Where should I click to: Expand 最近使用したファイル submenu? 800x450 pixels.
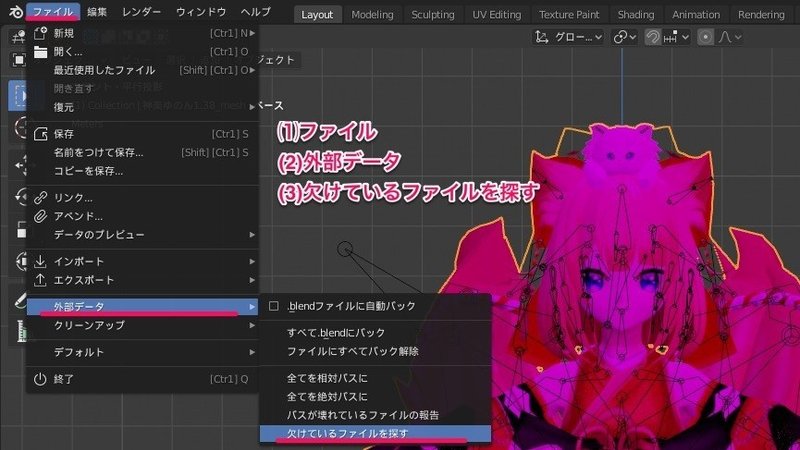point(142,70)
